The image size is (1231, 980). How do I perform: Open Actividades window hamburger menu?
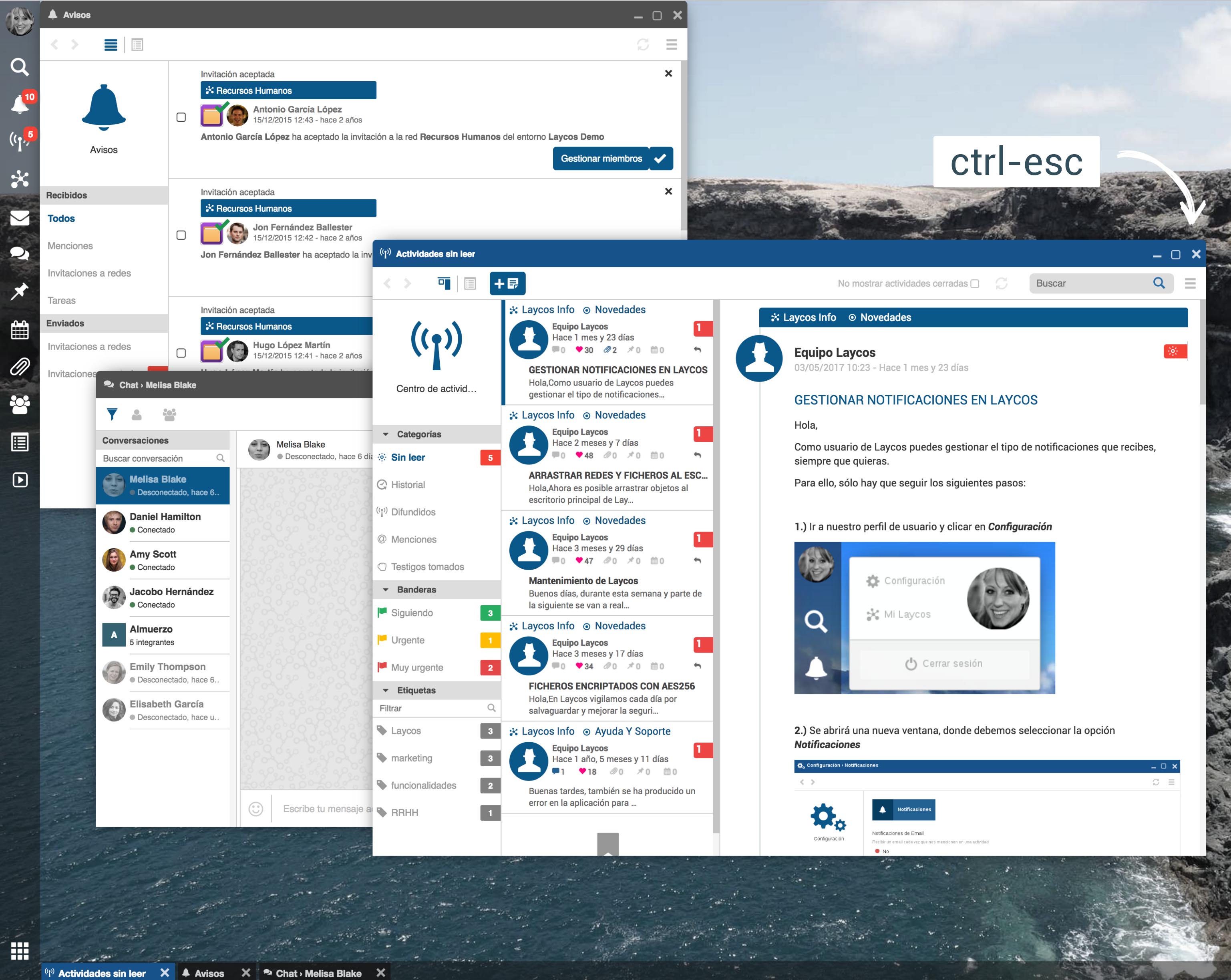point(1190,283)
